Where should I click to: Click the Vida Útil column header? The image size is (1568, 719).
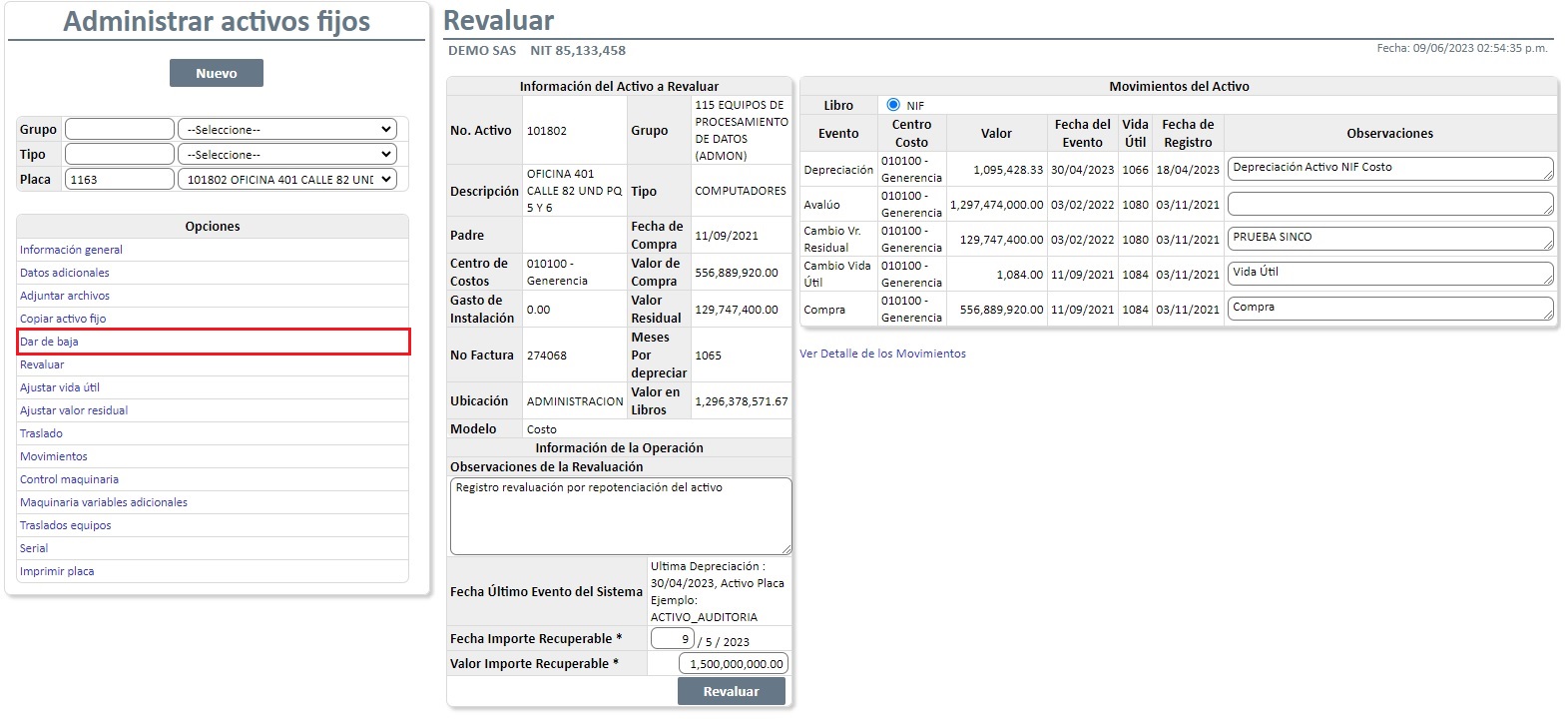(1135, 134)
